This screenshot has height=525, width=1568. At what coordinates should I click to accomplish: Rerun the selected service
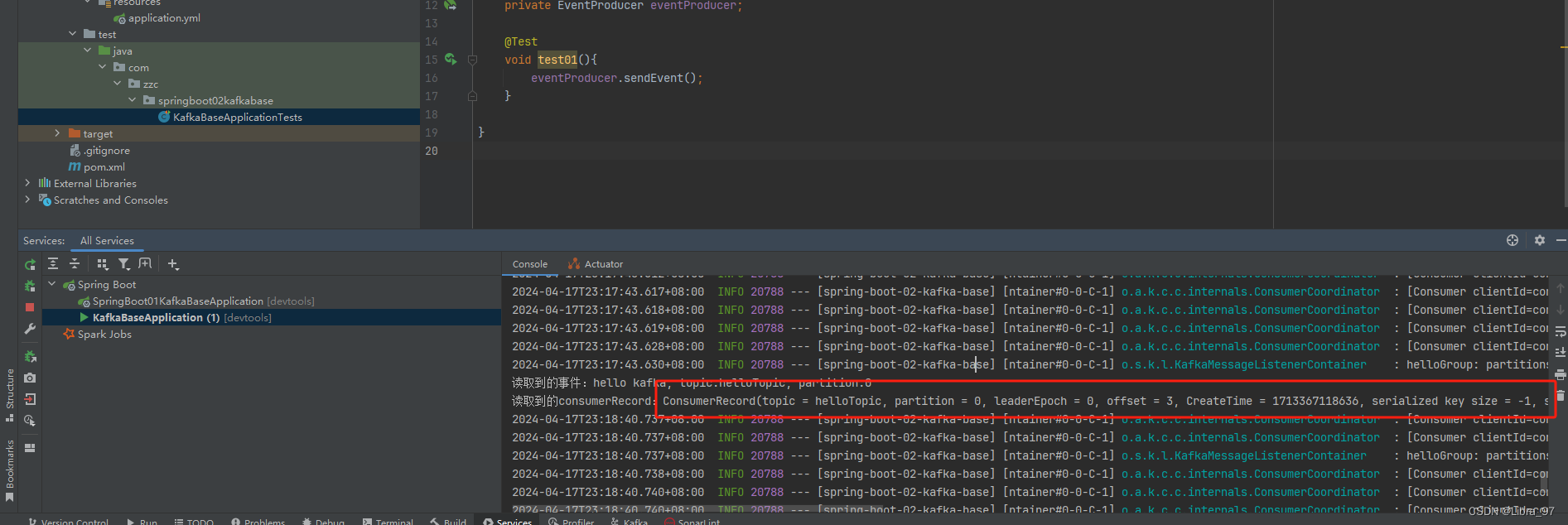[30, 265]
